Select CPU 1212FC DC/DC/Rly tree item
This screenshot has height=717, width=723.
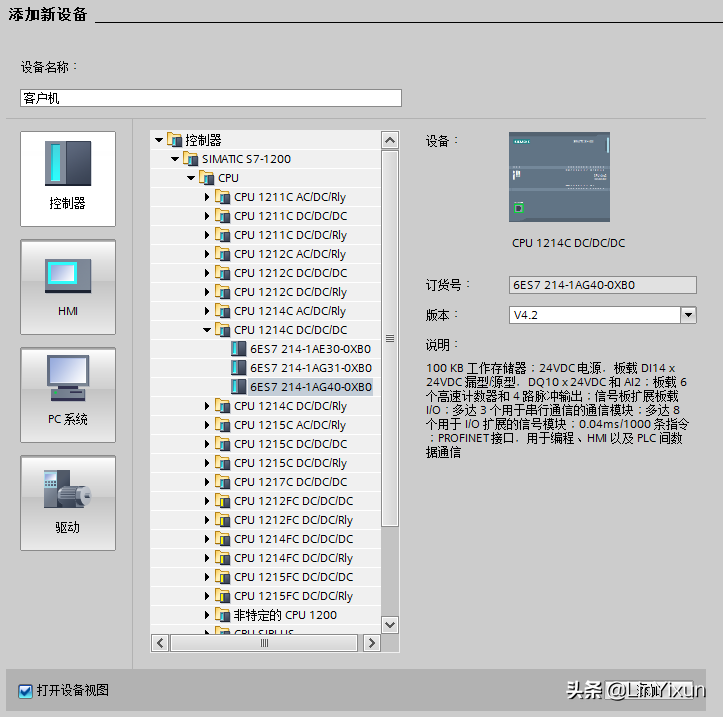click(x=293, y=520)
